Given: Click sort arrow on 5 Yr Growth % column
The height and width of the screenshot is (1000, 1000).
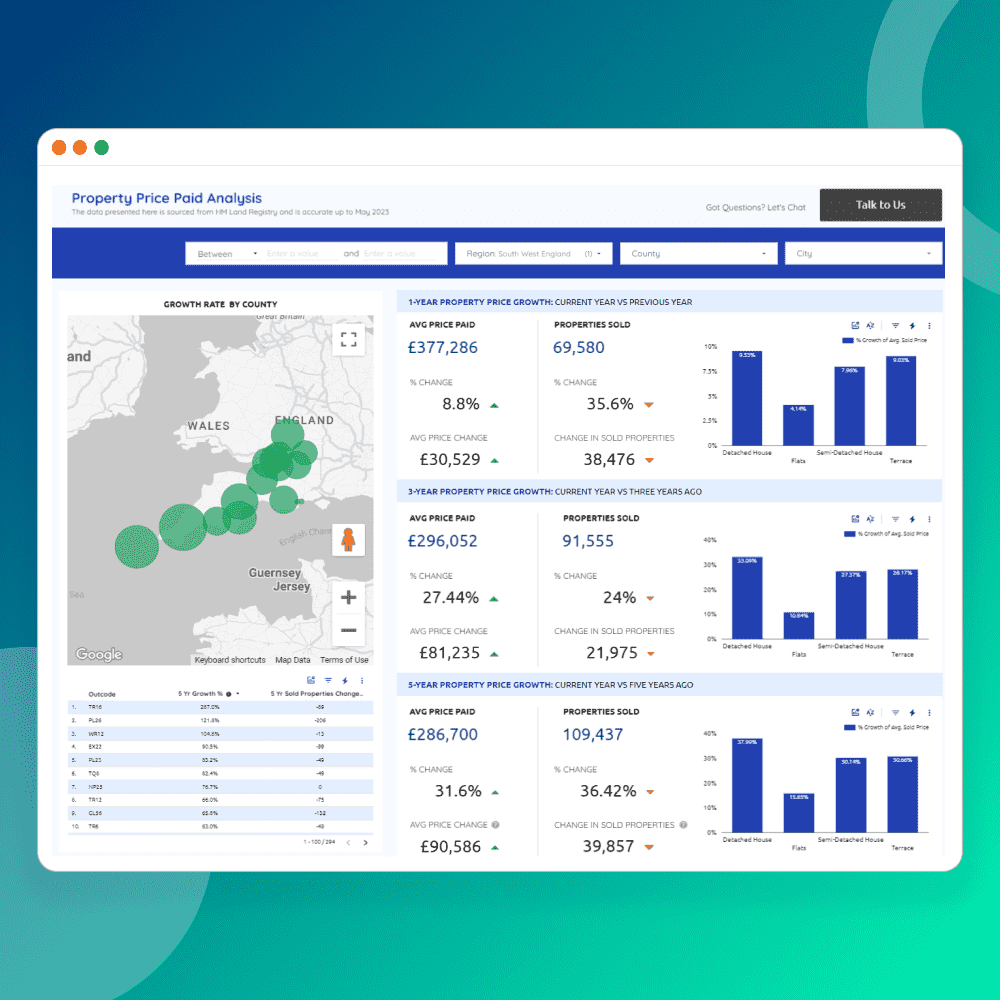Looking at the screenshot, I should (x=238, y=694).
